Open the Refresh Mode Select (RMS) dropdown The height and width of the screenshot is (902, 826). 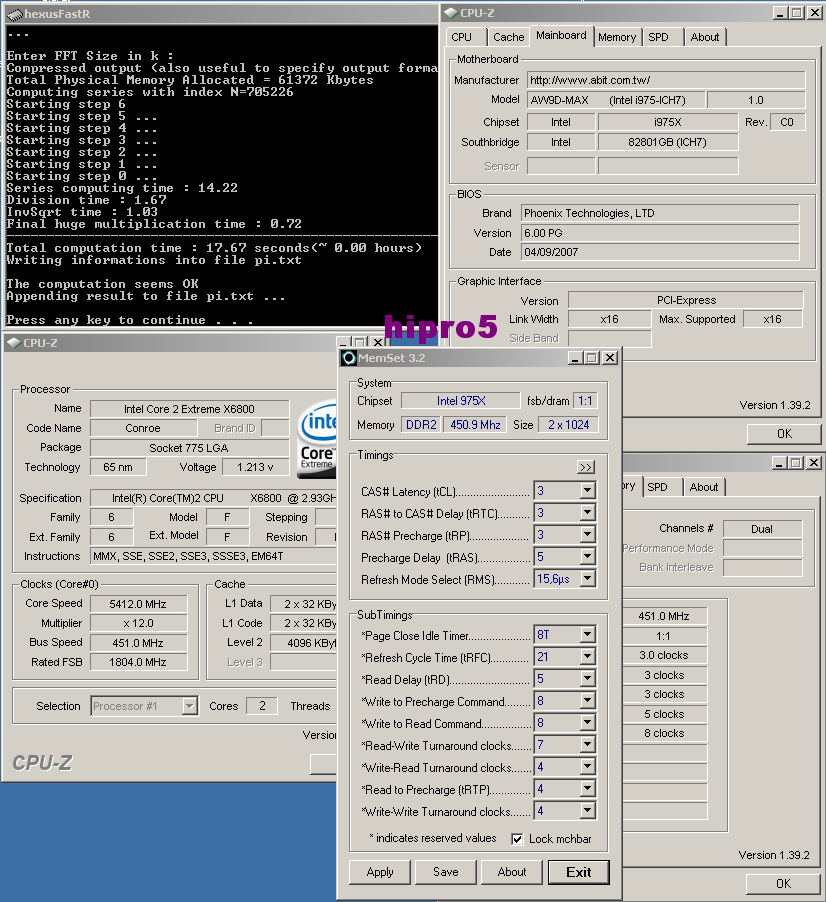click(587, 578)
